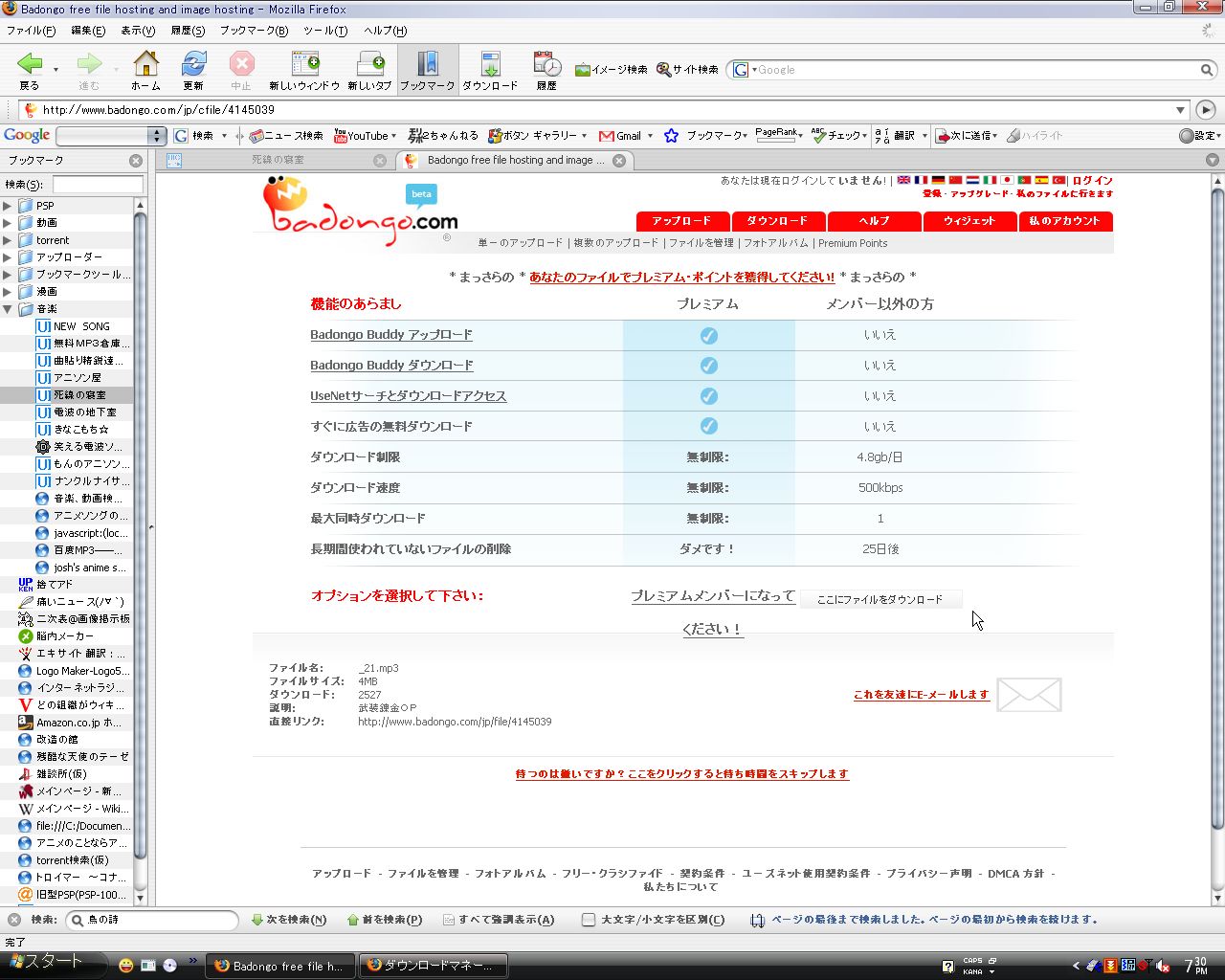Open the 表示(V) menu
The width and height of the screenshot is (1225, 980).
click(138, 31)
